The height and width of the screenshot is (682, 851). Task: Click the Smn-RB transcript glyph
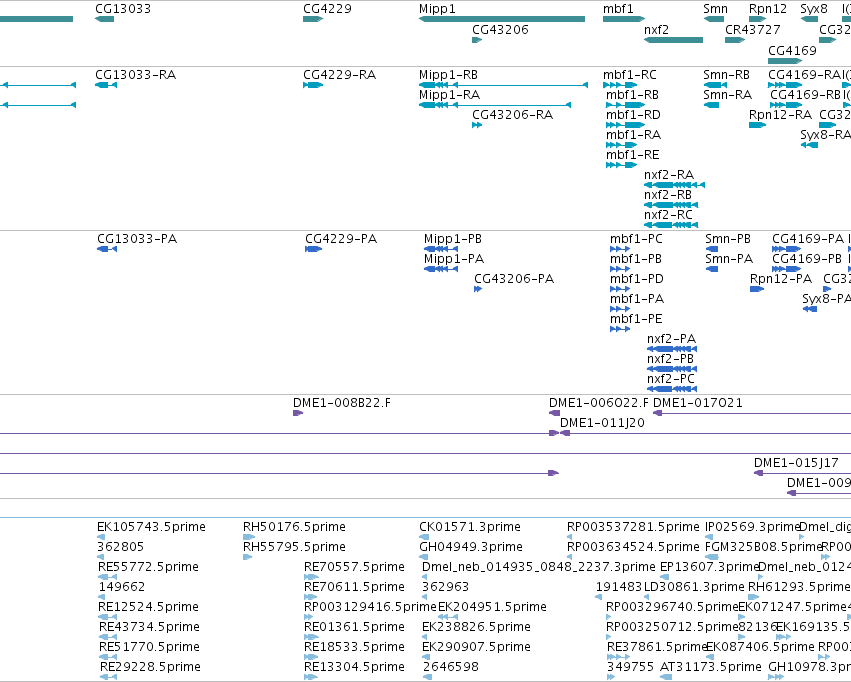(715, 85)
